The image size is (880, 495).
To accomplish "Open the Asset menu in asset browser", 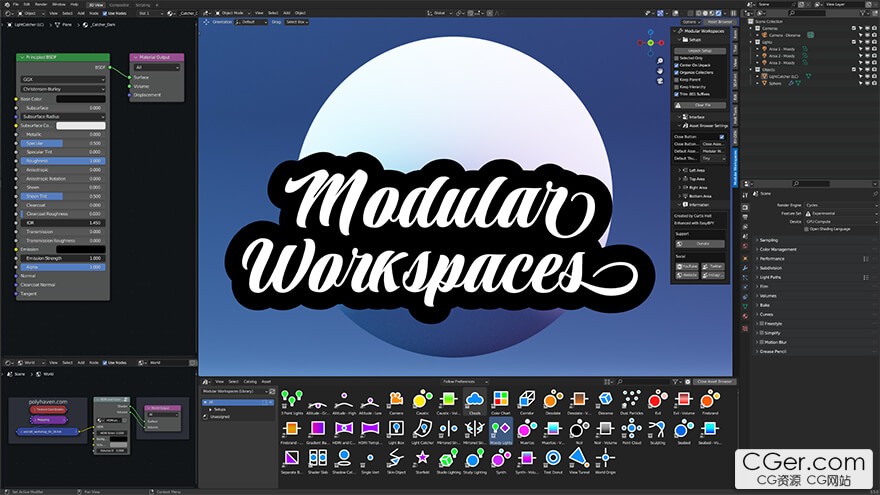I will pos(266,382).
